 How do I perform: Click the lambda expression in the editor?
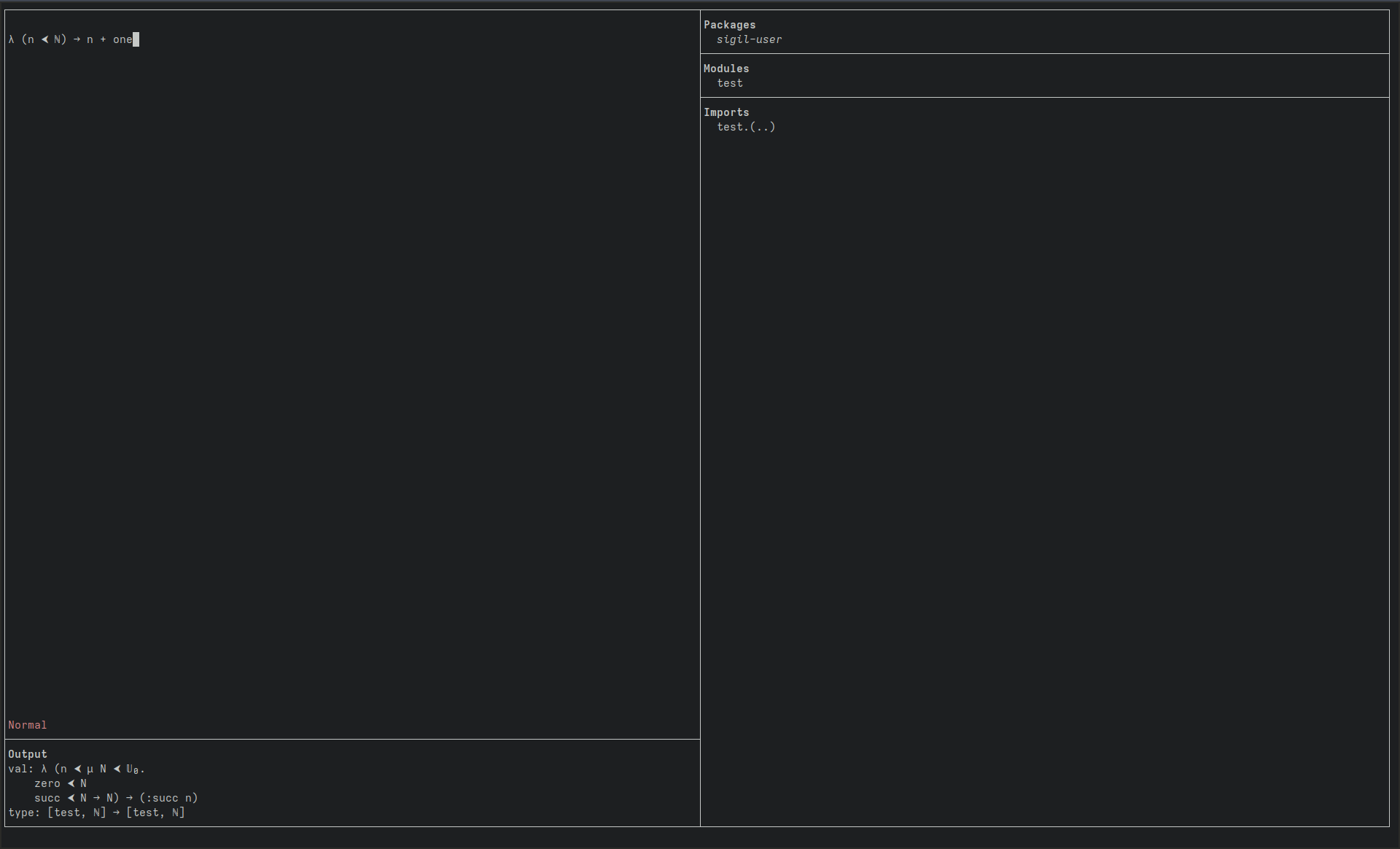71,39
